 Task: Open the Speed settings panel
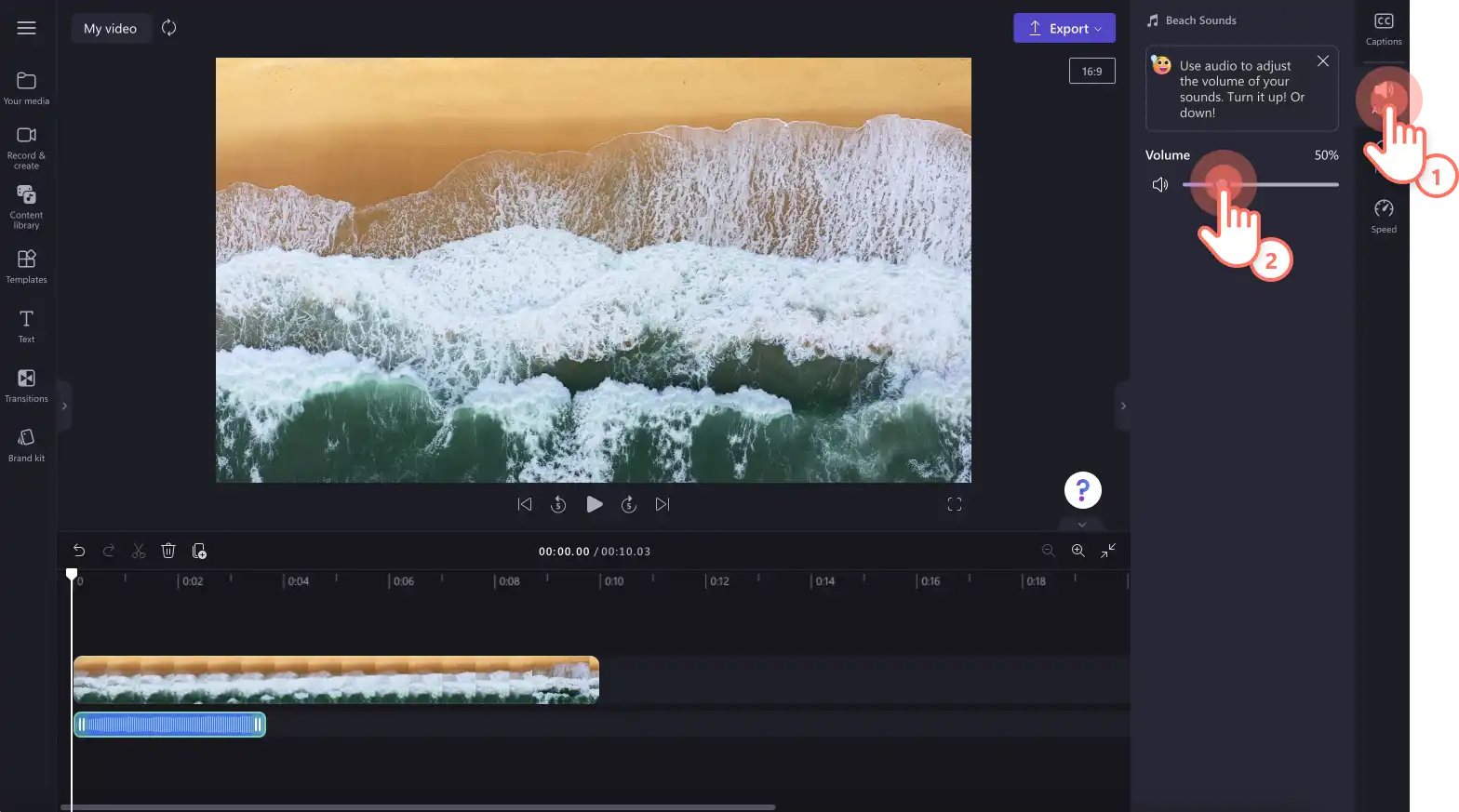(1384, 217)
